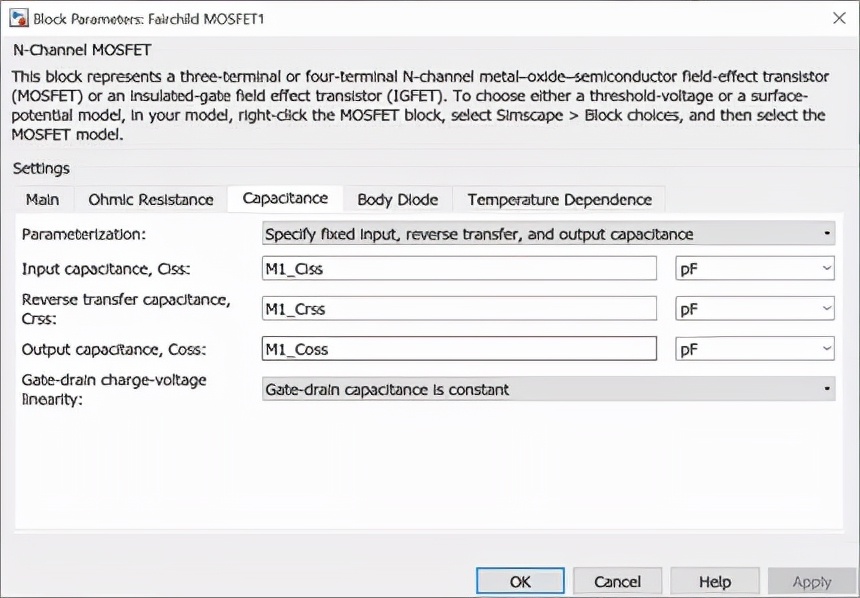Expand Gate-drain charge-voltage linearity dropdown
The height and width of the screenshot is (598, 860).
[548, 389]
